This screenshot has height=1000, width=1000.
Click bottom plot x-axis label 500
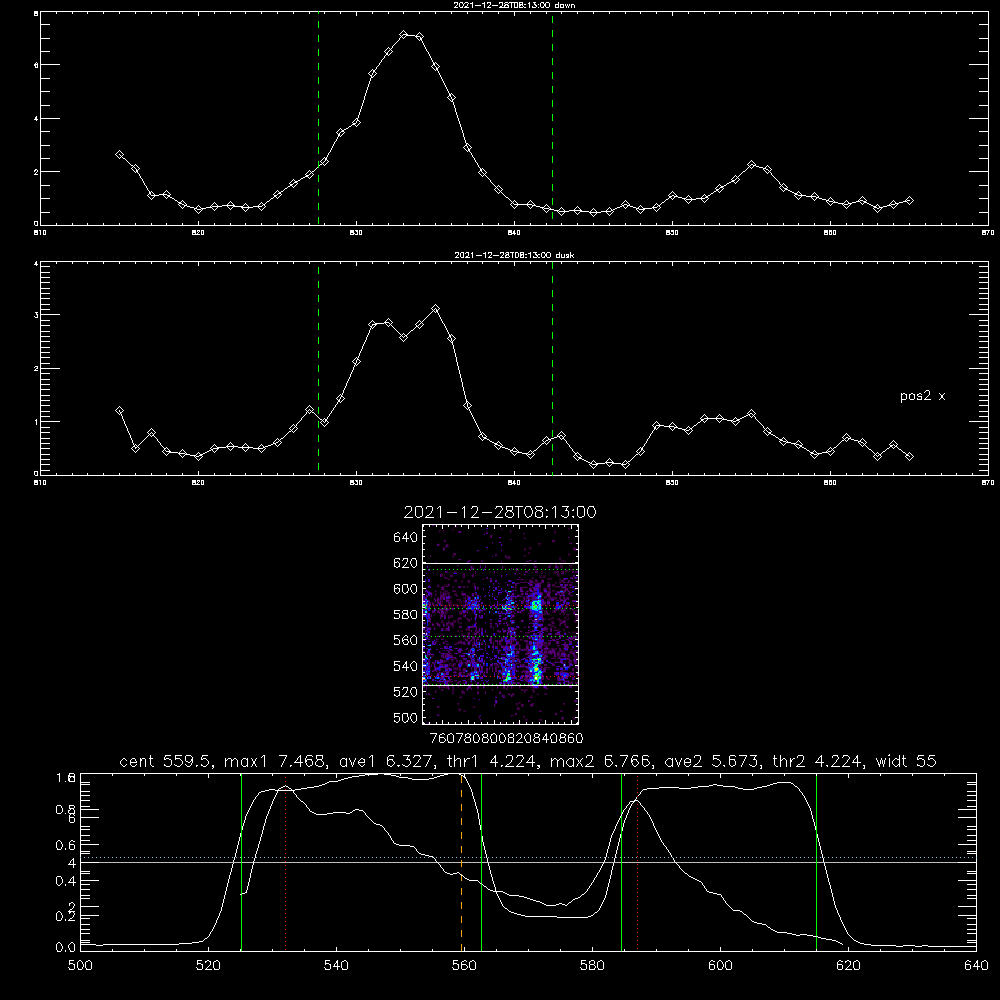click(x=80, y=966)
